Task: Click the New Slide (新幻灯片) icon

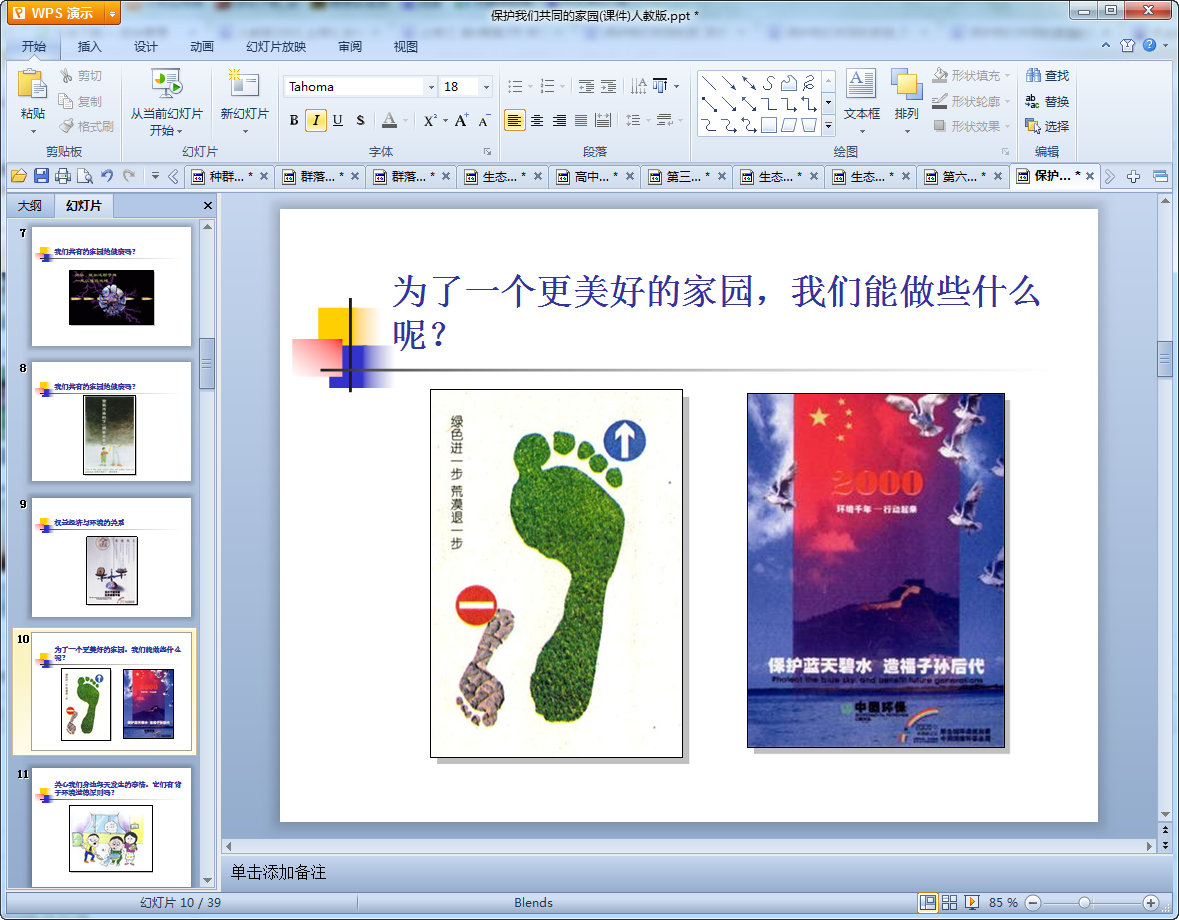Action: [244, 84]
